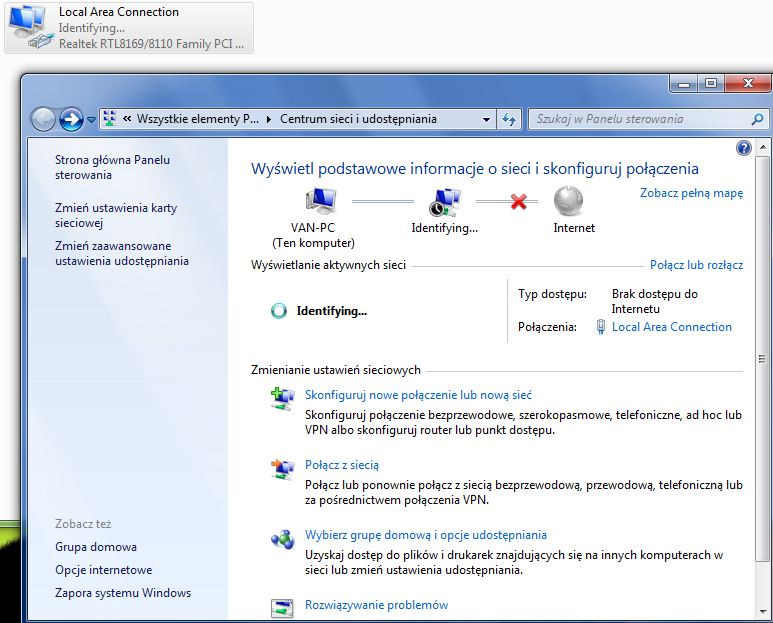Open Wybierz grupę domową i opcje udostępniania
773x623 pixels.
coord(425,535)
